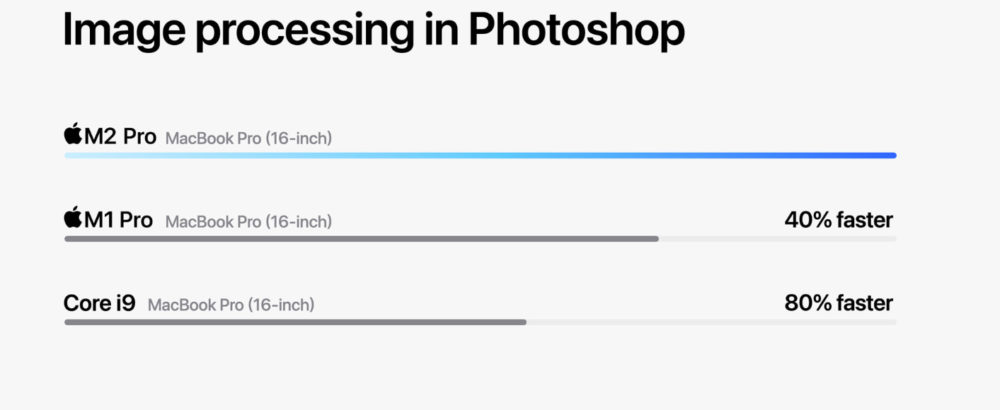Click the Apple logo beside M2 Pro
This screenshot has width=1000, height=410.
(x=73, y=134)
